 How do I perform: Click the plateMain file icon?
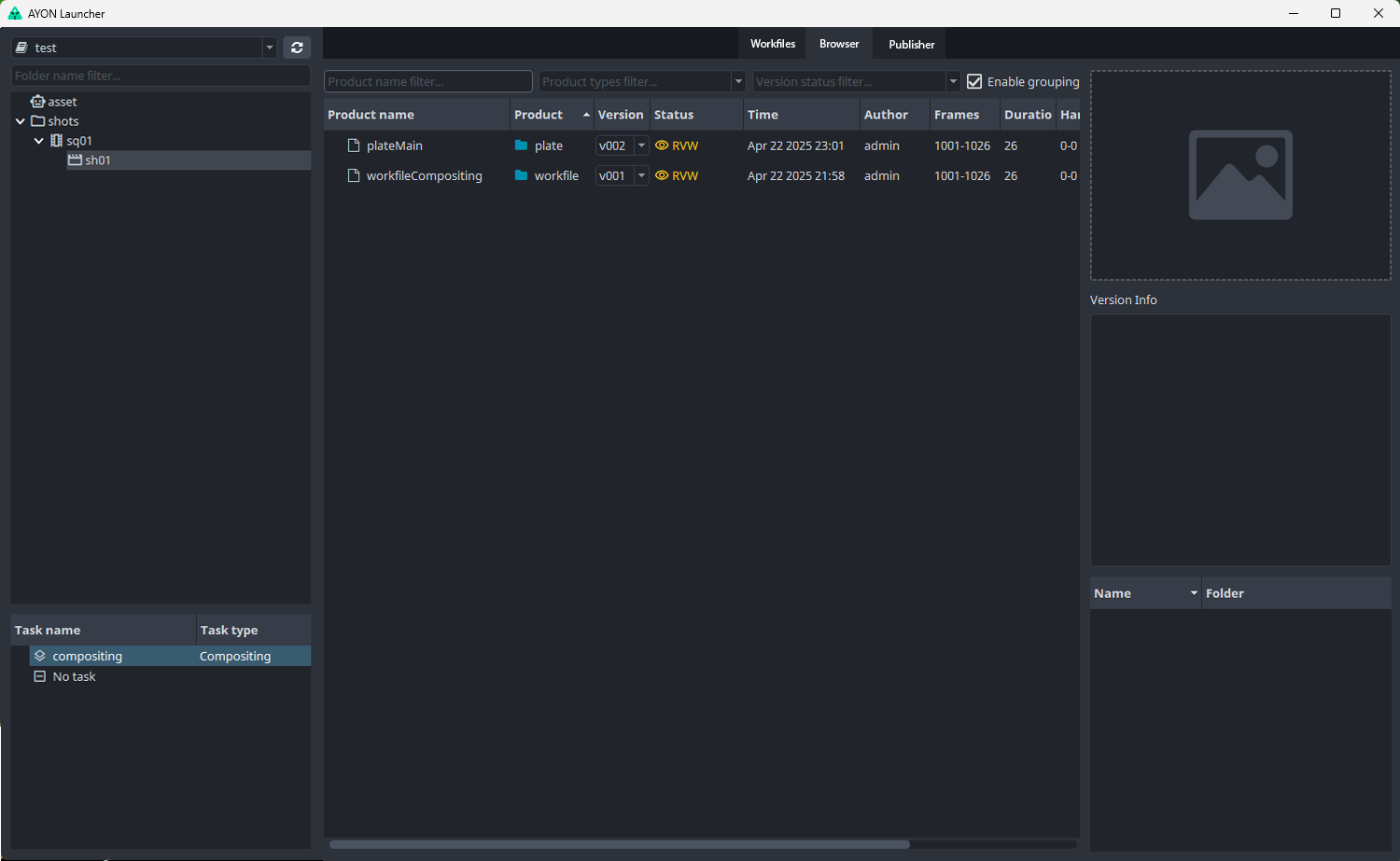[x=354, y=146]
